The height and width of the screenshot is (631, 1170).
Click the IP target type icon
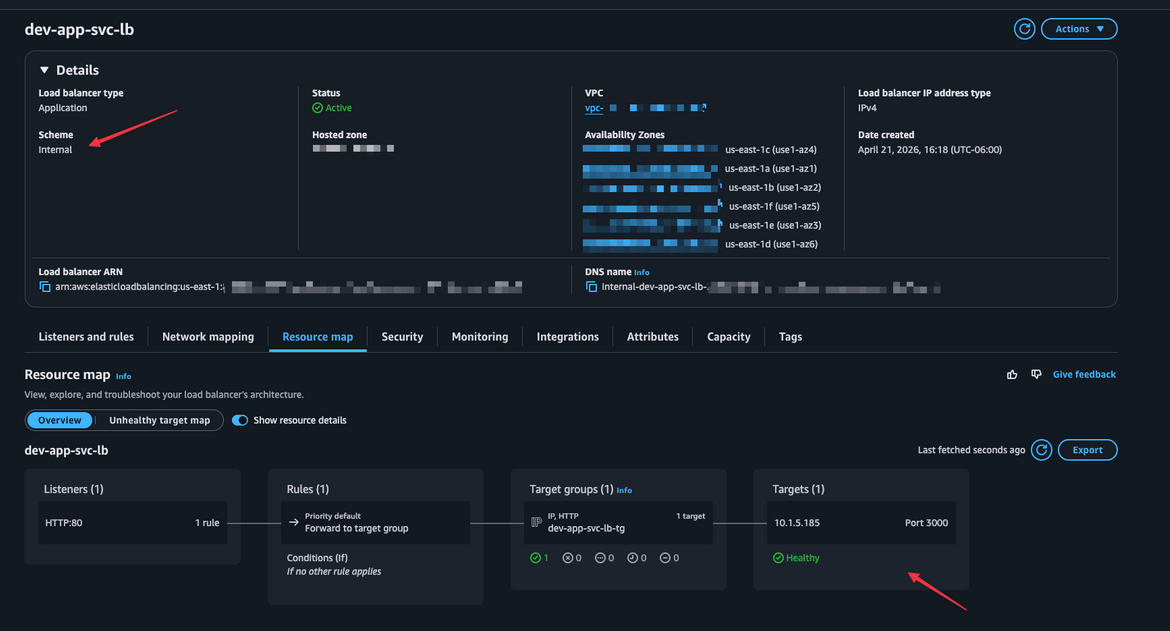tap(536, 523)
